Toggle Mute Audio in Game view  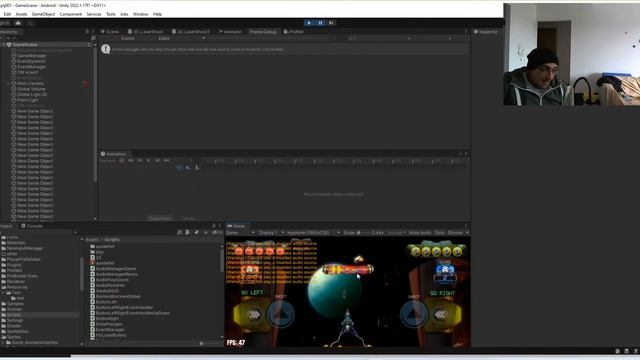click(x=420, y=233)
